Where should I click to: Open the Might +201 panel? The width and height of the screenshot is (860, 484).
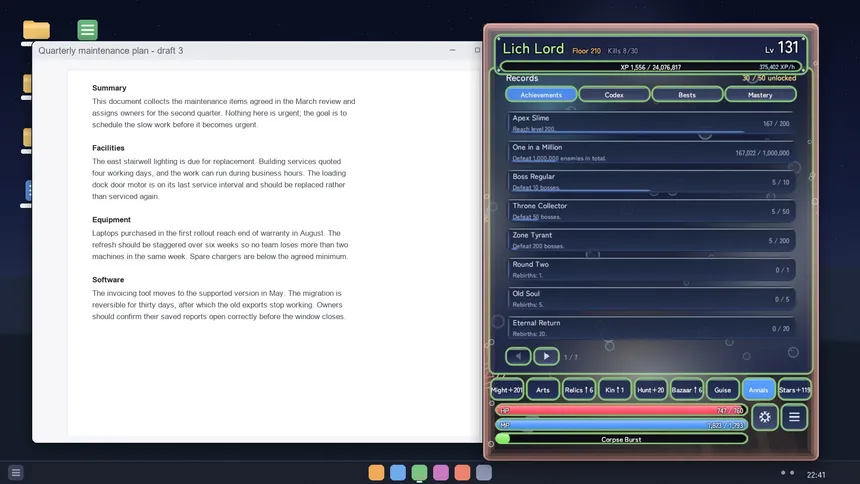pos(507,390)
